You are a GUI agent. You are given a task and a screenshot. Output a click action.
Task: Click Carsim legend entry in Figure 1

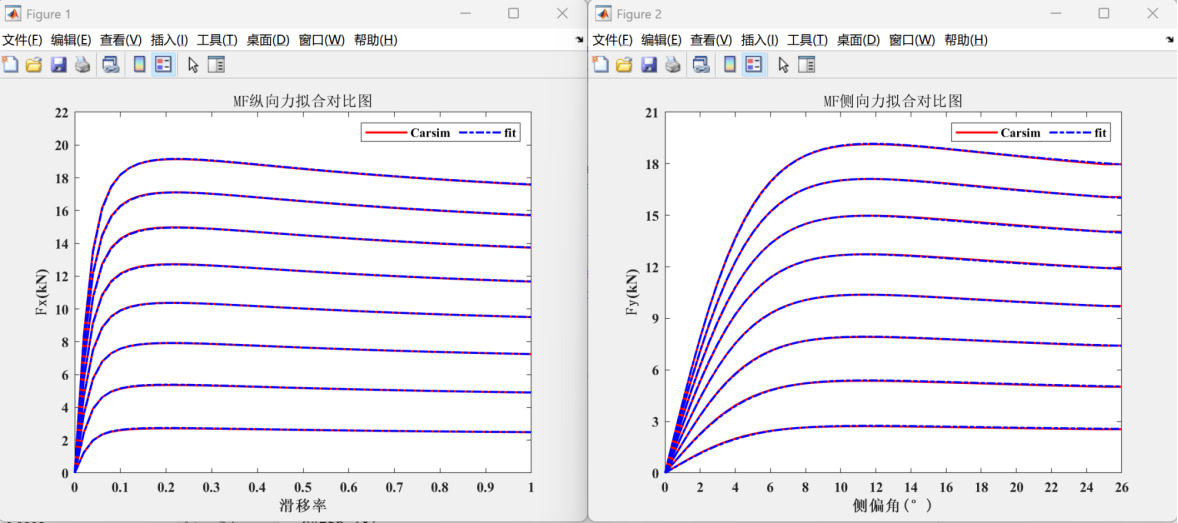(x=408, y=132)
